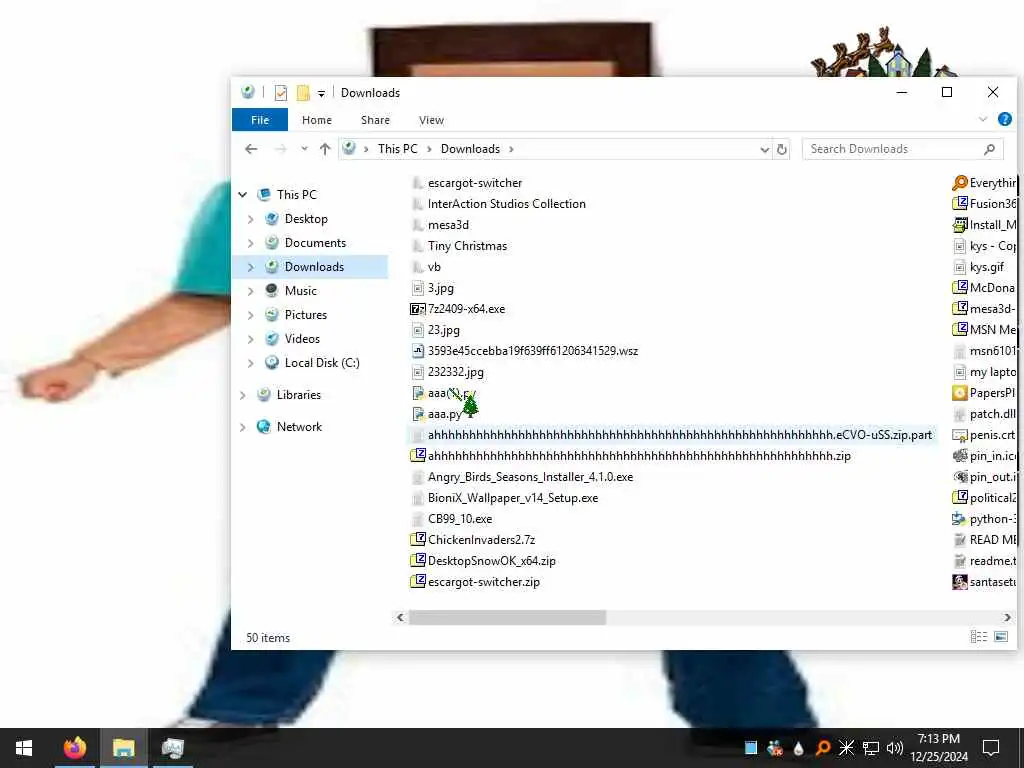
Task: Switch to the Home ribbon tab
Action: pos(317,120)
